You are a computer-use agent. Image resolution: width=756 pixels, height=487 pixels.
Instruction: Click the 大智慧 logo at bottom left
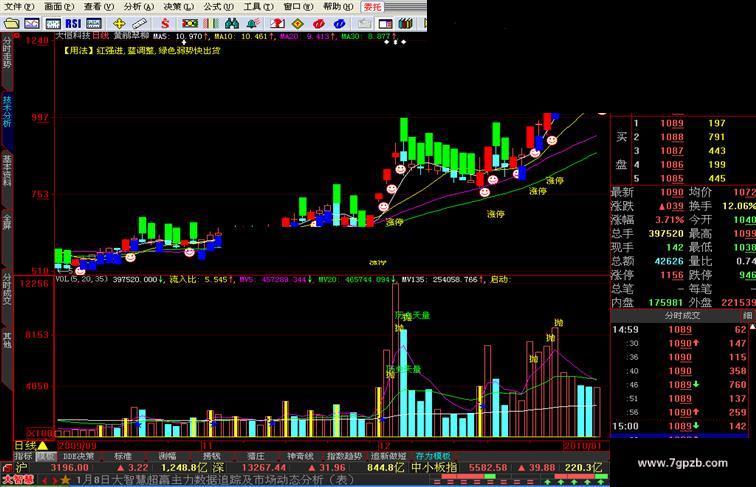click(18, 480)
